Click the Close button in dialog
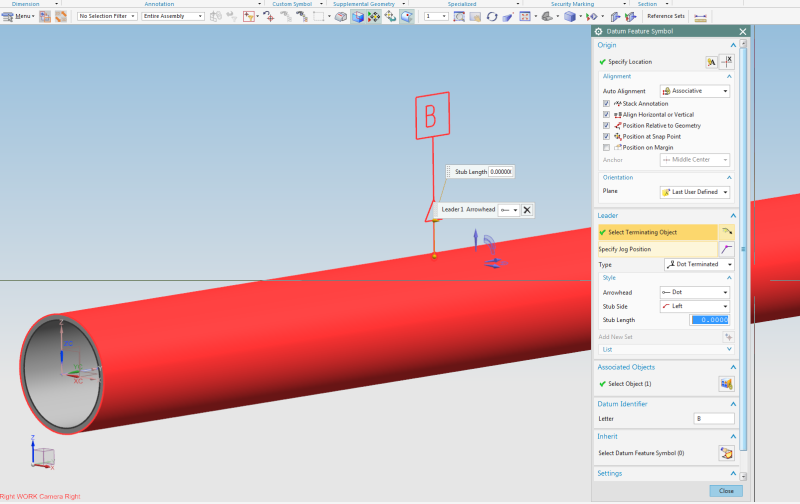The width and height of the screenshot is (800, 504). pos(726,491)
